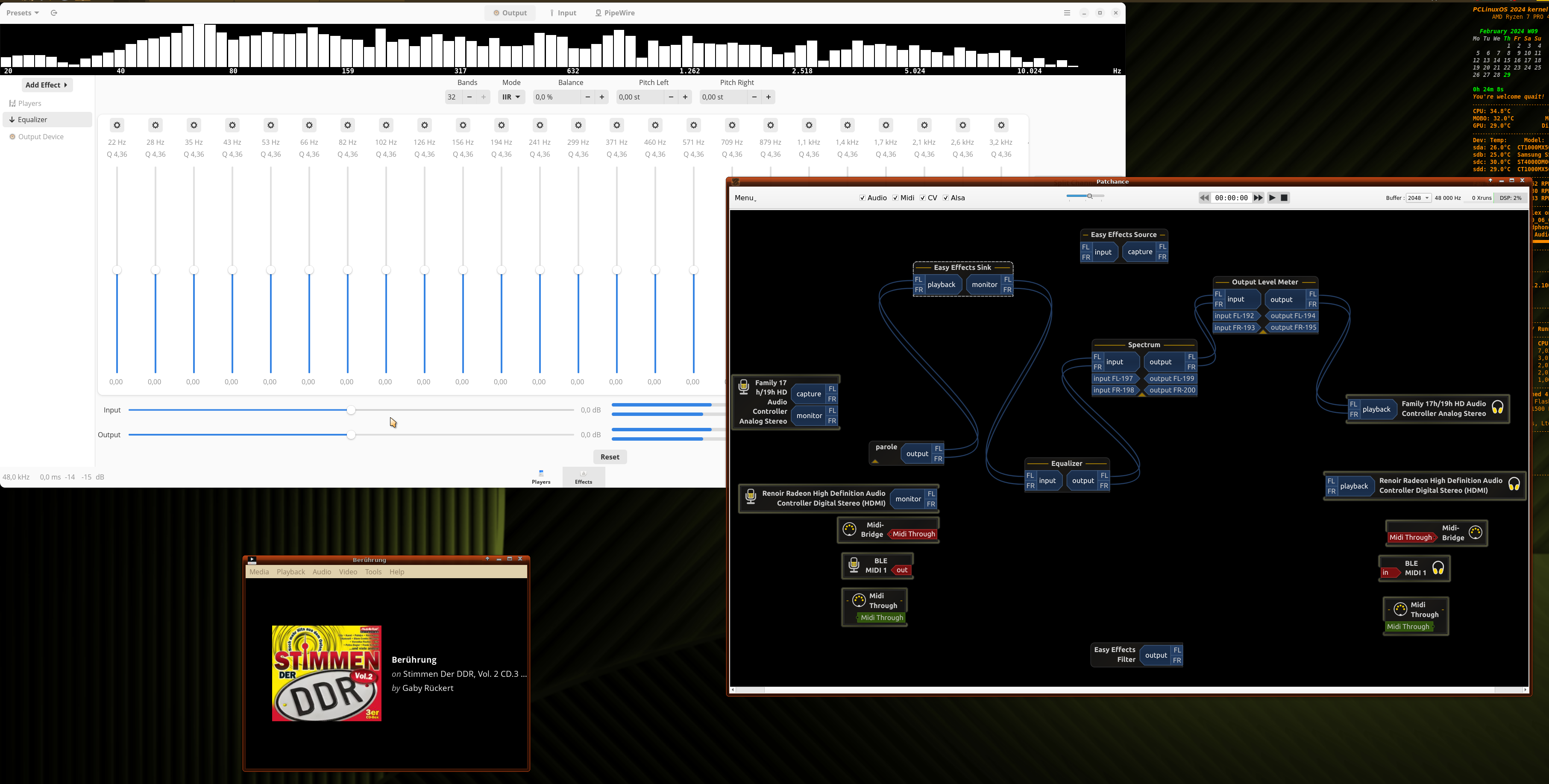The width and height of the screenshot is (1549, 784).
Task: Switch to the PipeWire tab
Action: click(615, 13)
